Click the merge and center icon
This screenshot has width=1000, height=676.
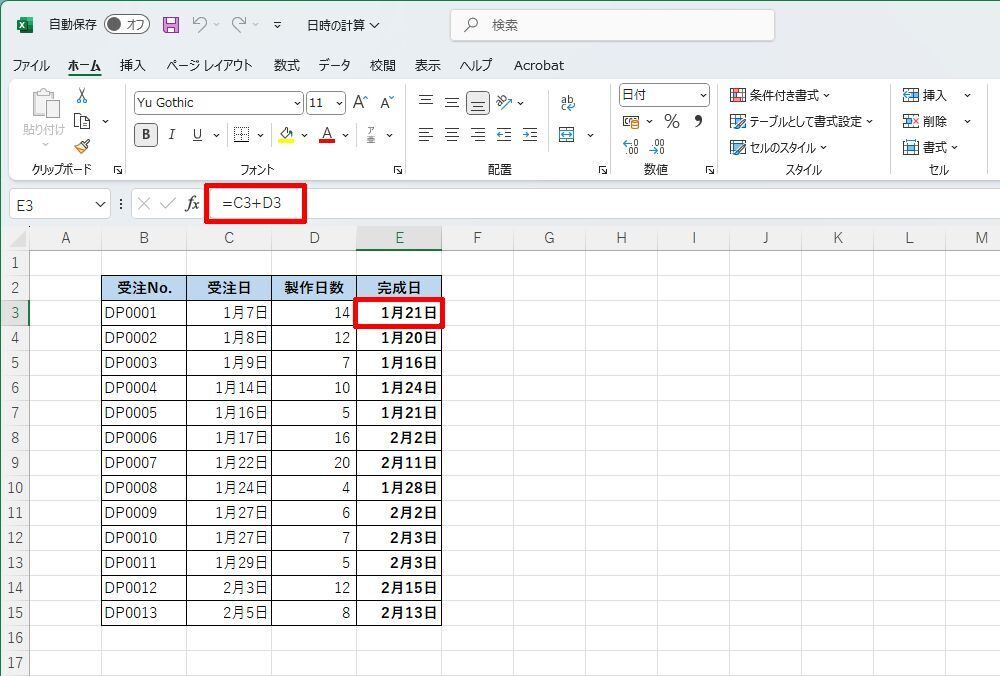pos(566,135)
